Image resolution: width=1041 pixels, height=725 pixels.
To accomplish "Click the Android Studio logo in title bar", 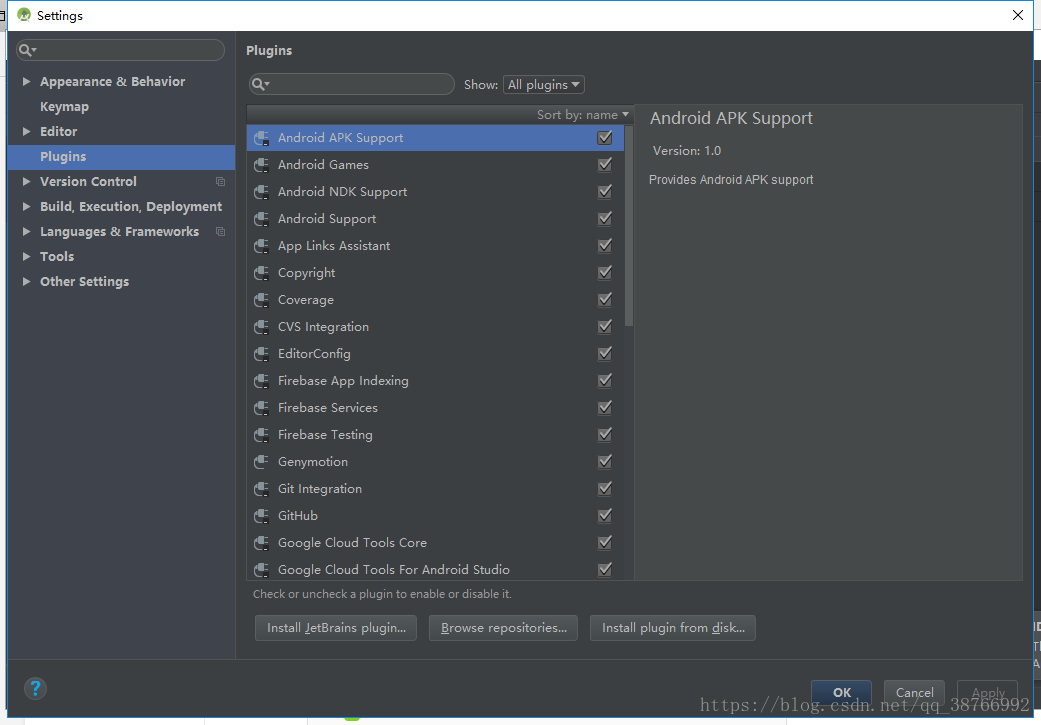I will pos(24,15).
